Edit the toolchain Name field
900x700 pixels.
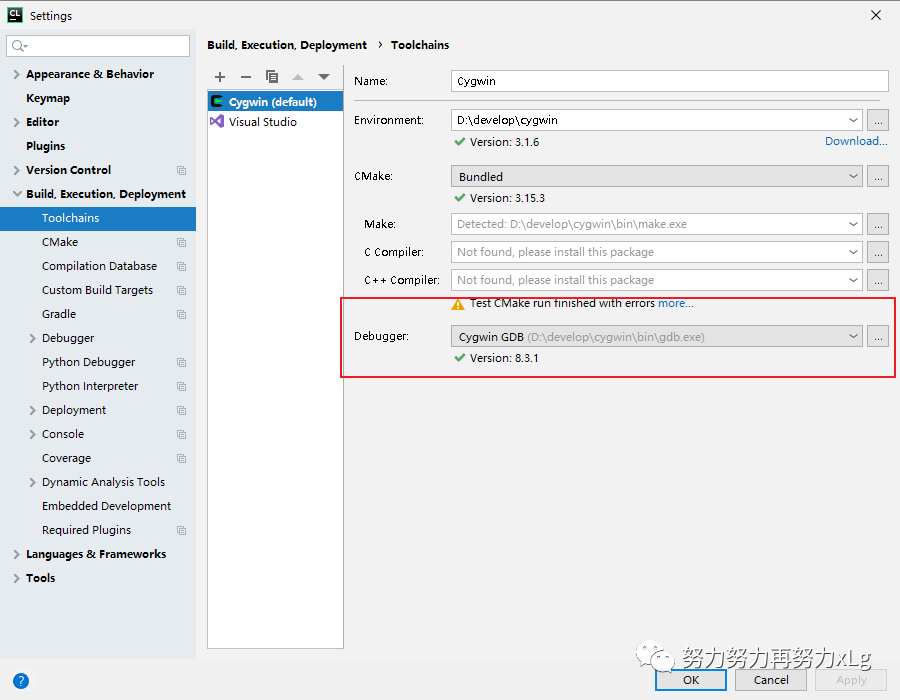(x=670, y=81)
